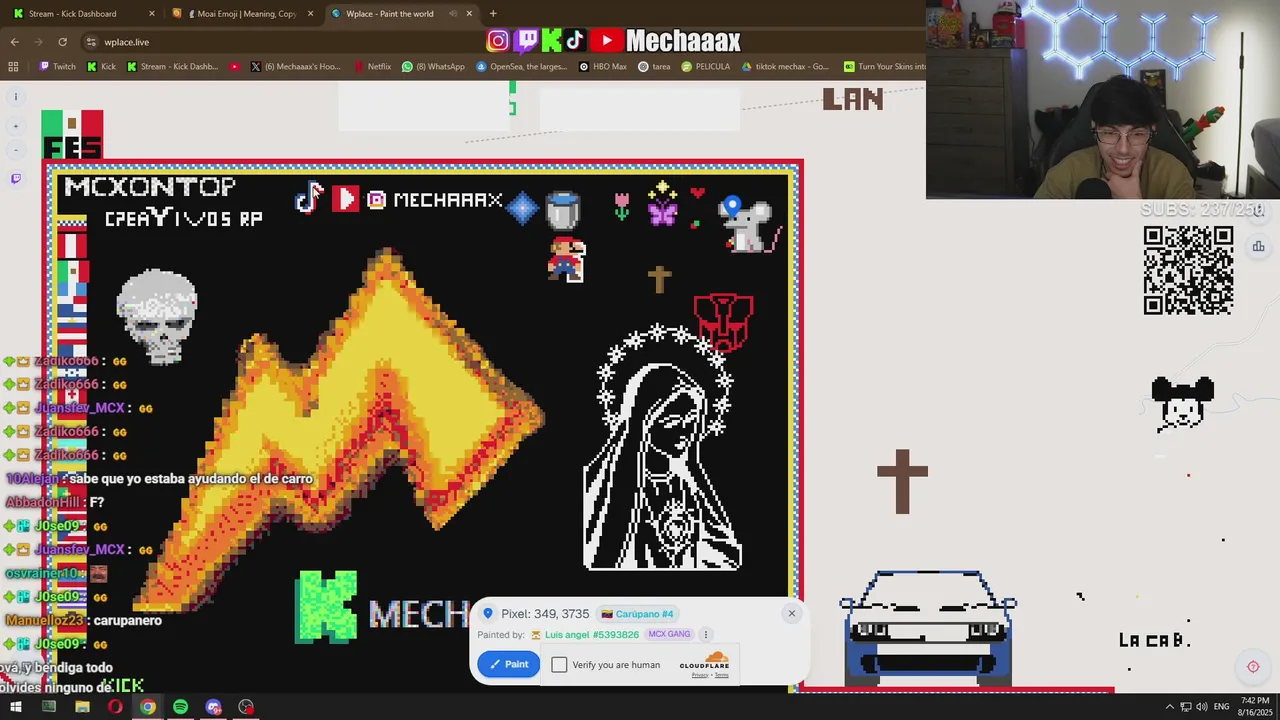This screenshot has width=1280, height=720.
Task: Open the (8) WhatsApp bookmark
Action: (x=433, y=67)
